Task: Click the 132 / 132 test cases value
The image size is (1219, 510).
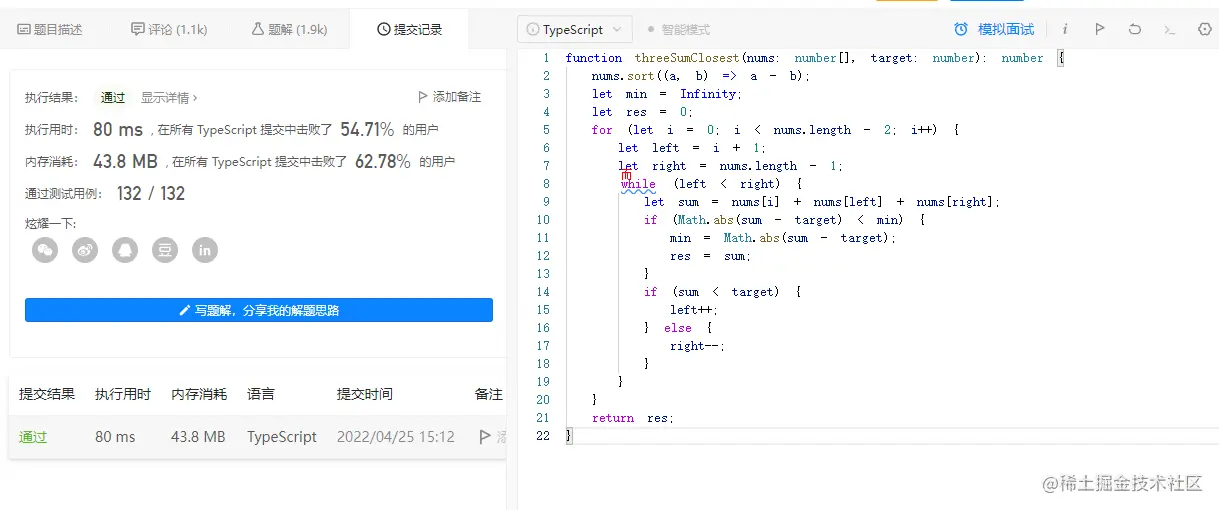Action: 151,193
